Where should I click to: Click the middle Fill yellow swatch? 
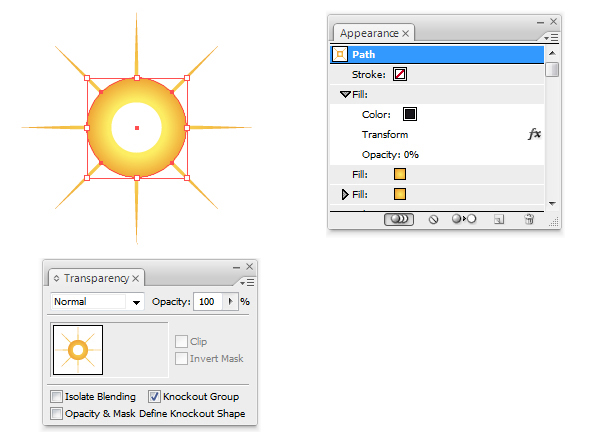[400, 174]
